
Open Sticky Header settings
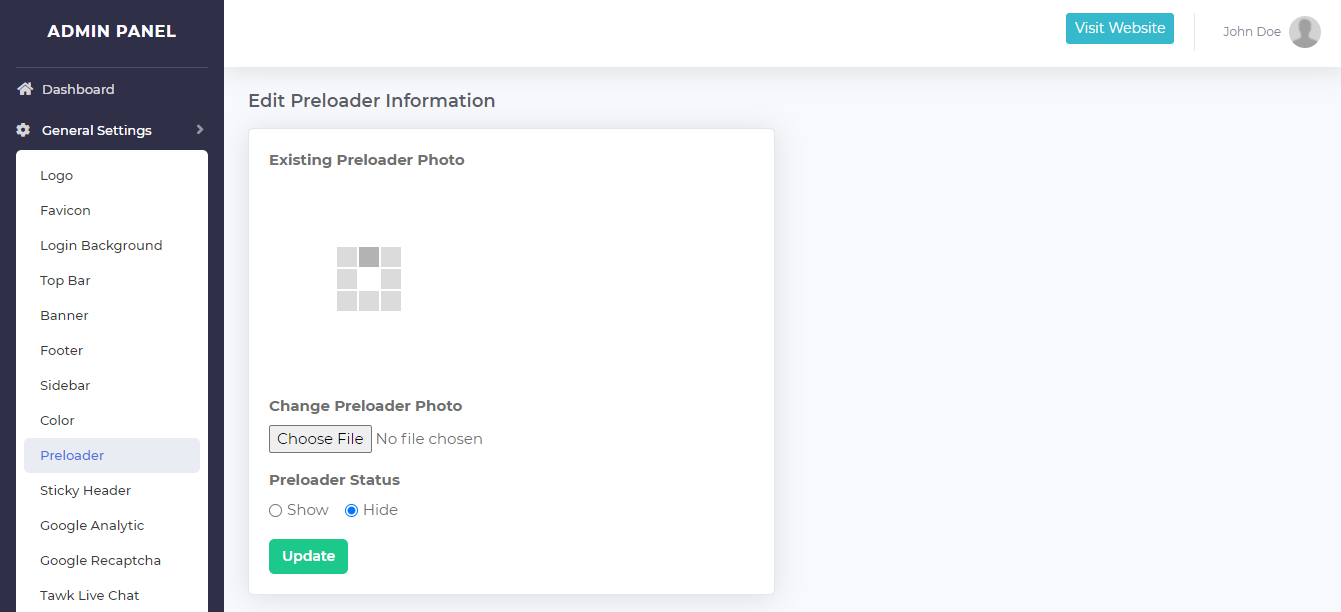85,491
